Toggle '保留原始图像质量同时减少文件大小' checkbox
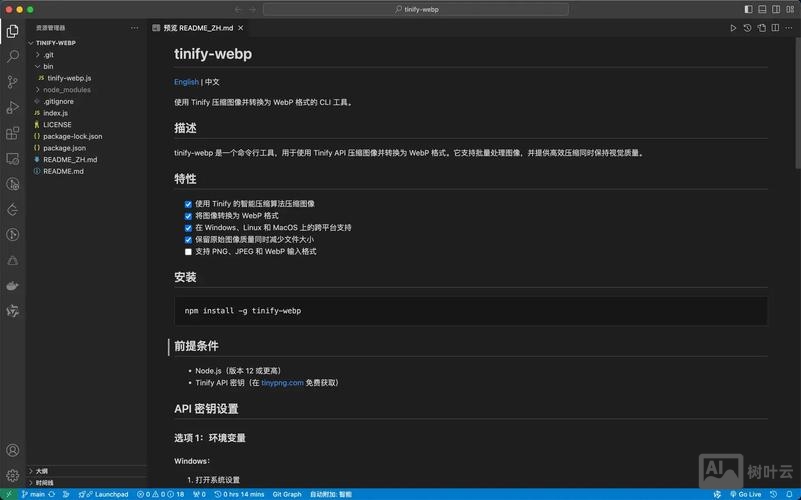 click(188, 240)
